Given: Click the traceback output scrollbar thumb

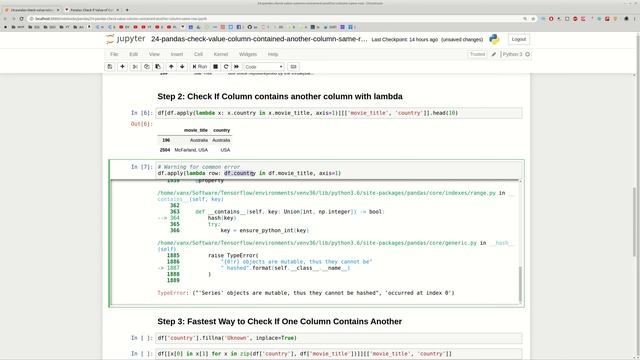Looking at the screenshot, I should click(520, 284).
